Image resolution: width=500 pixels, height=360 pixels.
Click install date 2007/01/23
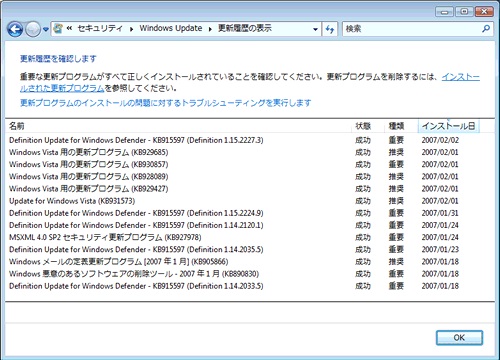440,249
